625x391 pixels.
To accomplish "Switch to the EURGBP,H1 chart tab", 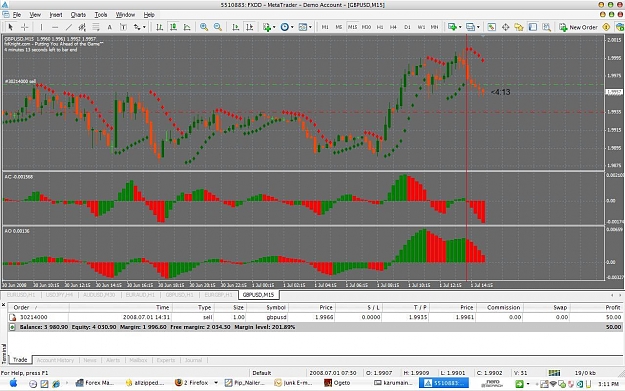I will point(218,295).
